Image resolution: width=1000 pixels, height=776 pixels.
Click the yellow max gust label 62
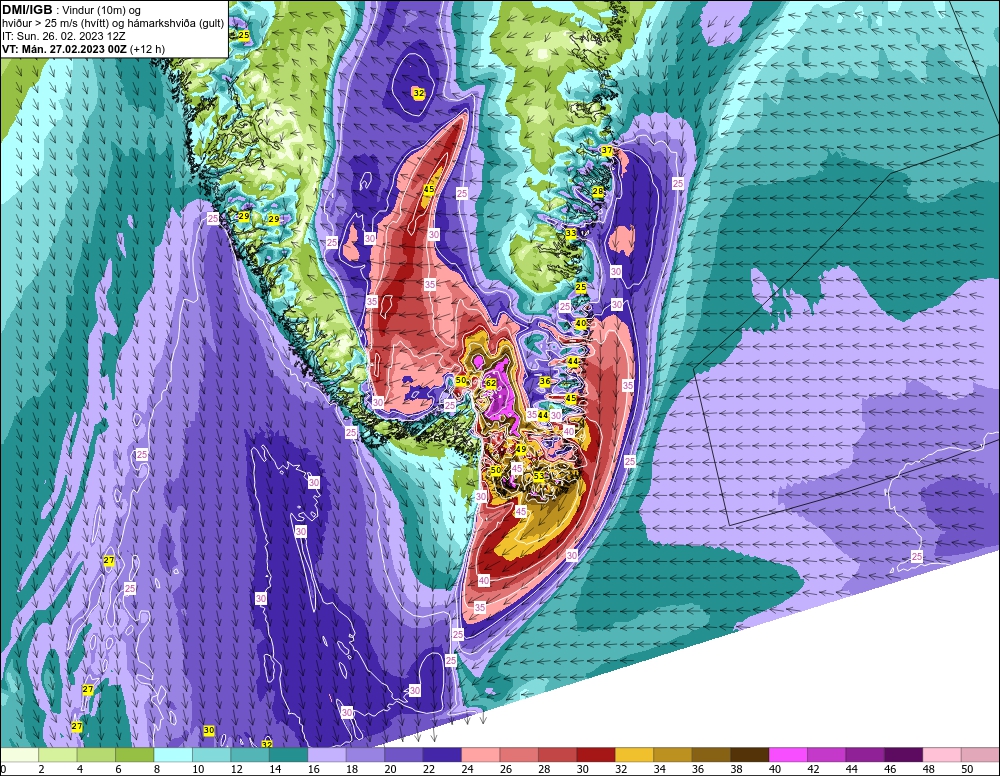[x=490, y=383]
